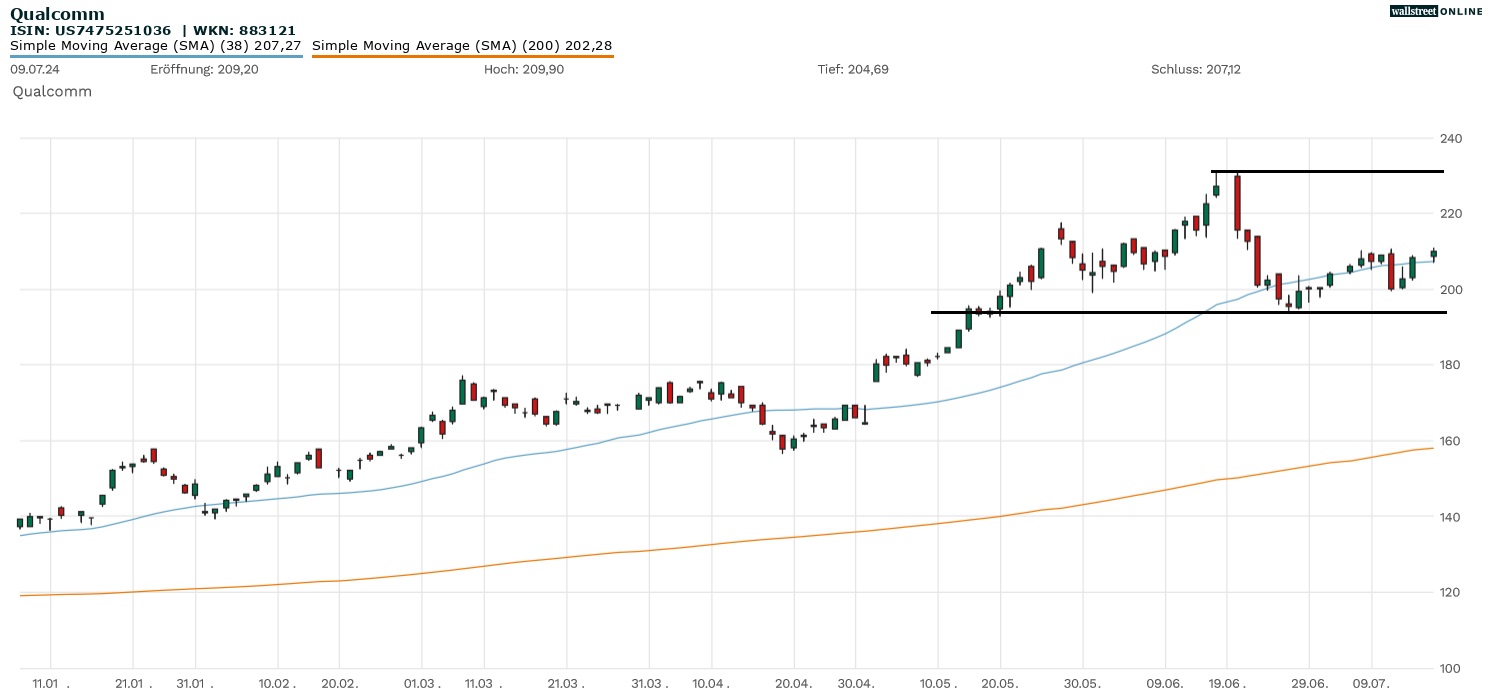Click the Eröffnung 209,20 value

(x=204, y=69)
